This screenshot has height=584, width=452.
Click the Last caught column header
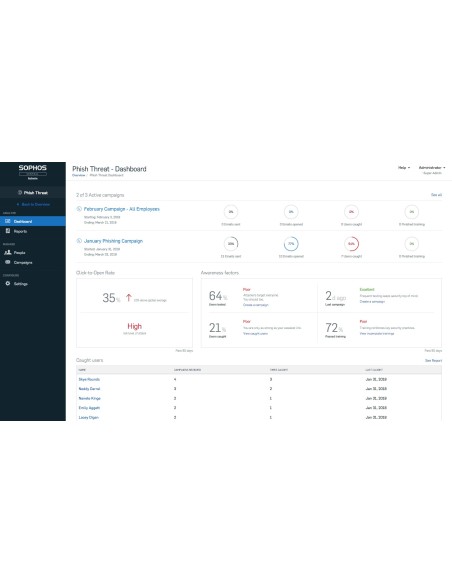tap(374, 370)
